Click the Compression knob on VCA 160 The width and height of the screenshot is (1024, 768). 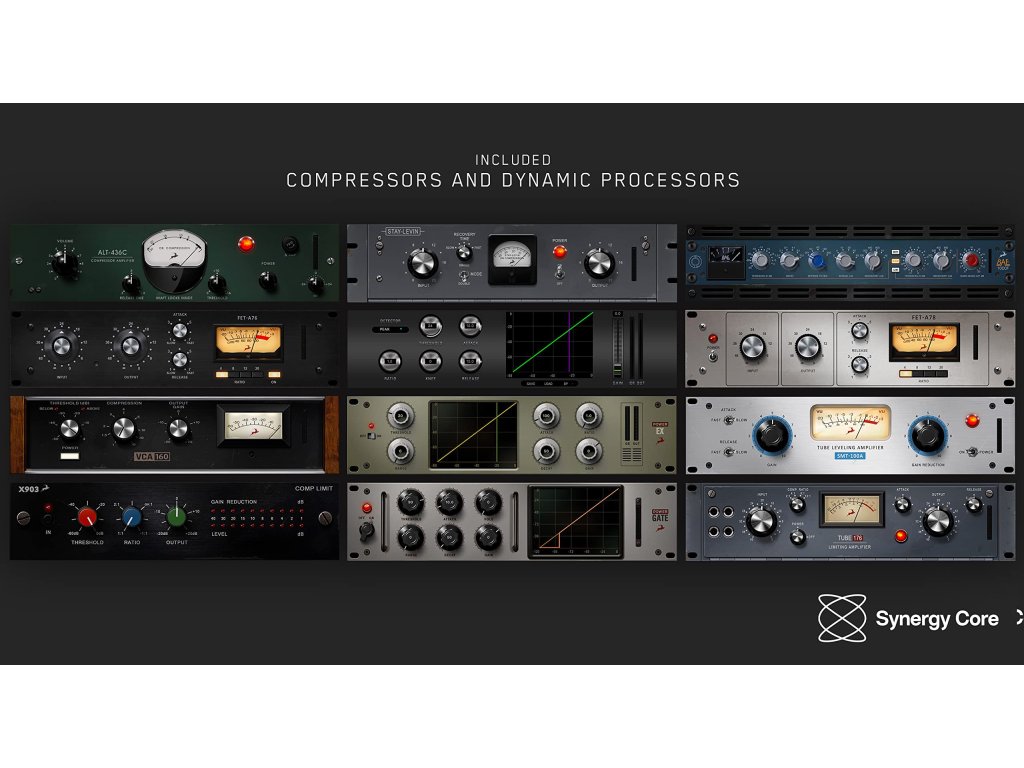(x=123, y=428)
